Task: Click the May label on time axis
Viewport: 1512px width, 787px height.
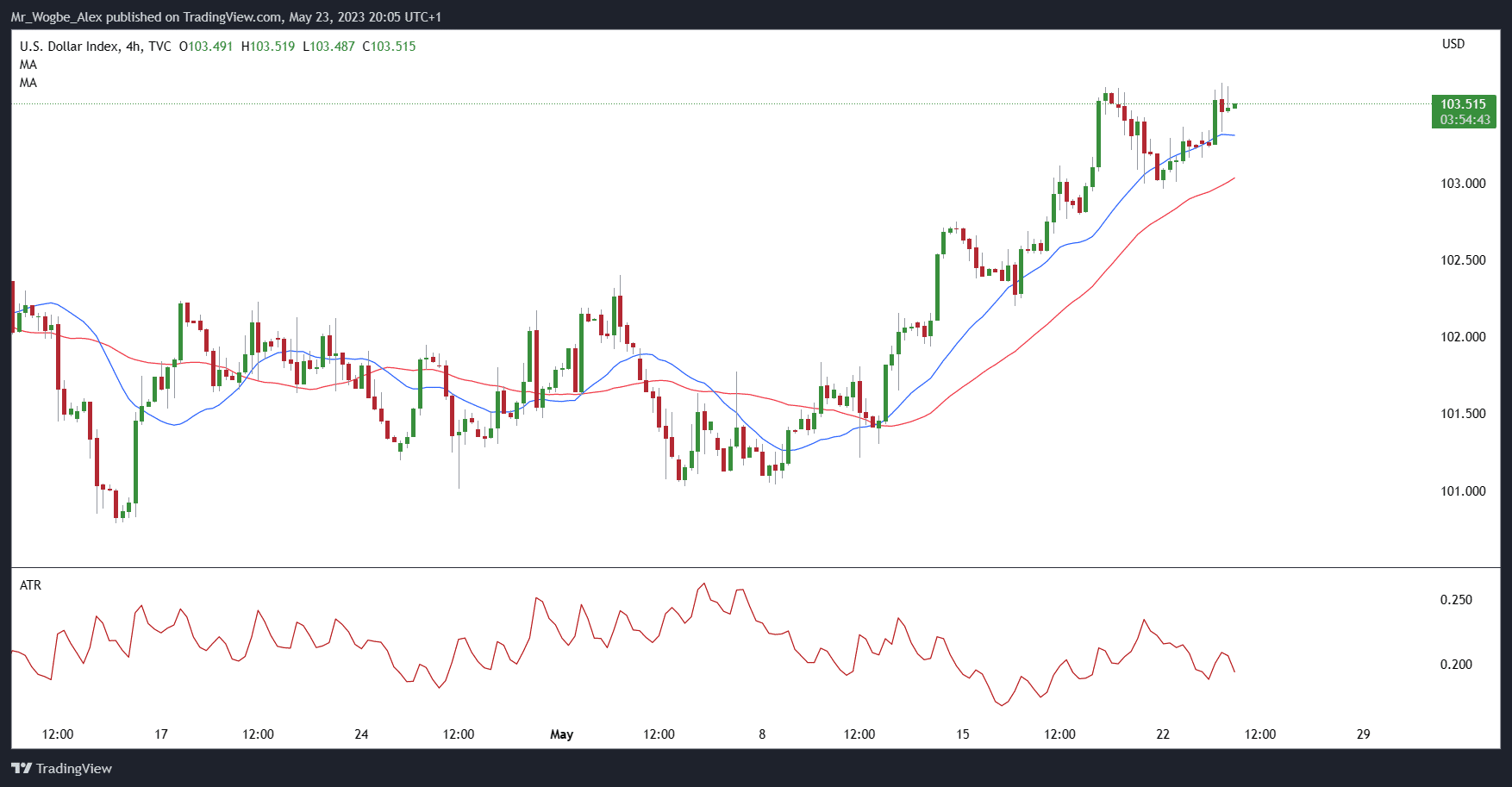Action: pos(561,734)
